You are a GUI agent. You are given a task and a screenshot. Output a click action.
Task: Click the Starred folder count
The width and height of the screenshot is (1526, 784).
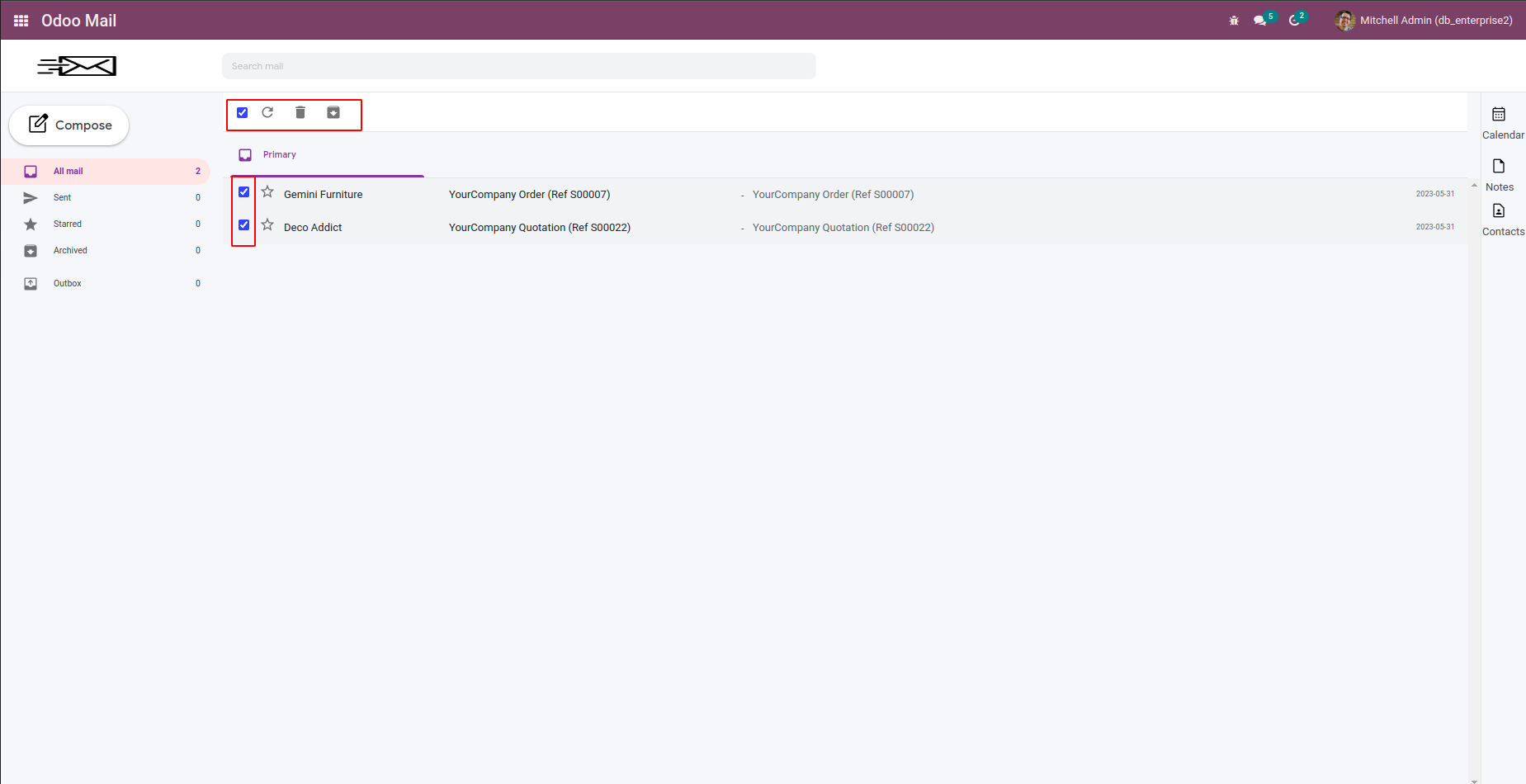click(x=198, y=224)
